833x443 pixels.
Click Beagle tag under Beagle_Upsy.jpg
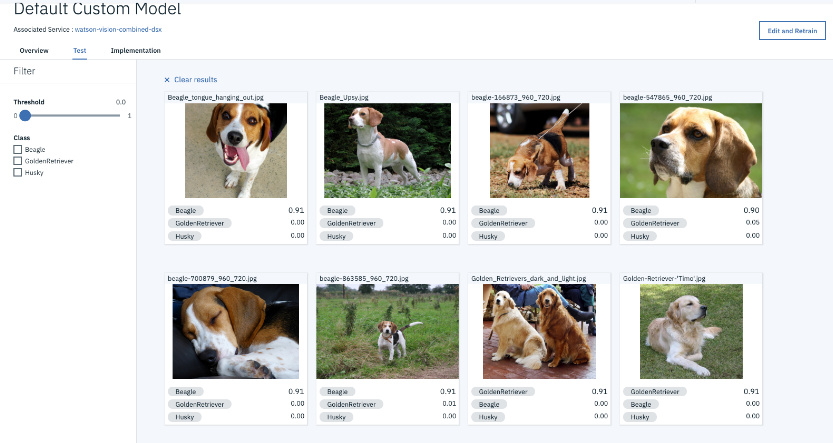(x=337, y=210)
